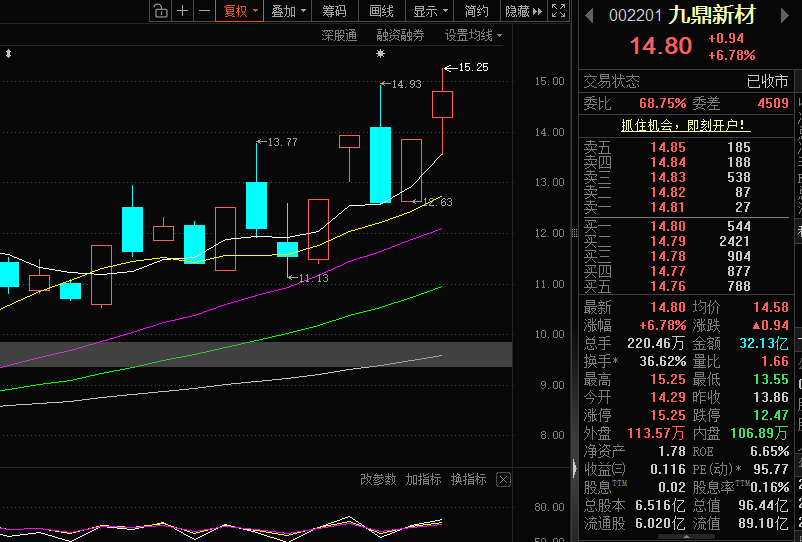802x542 pixels.
Task: Click 改参数 for the indicator
Action: [x=378, y=480]
